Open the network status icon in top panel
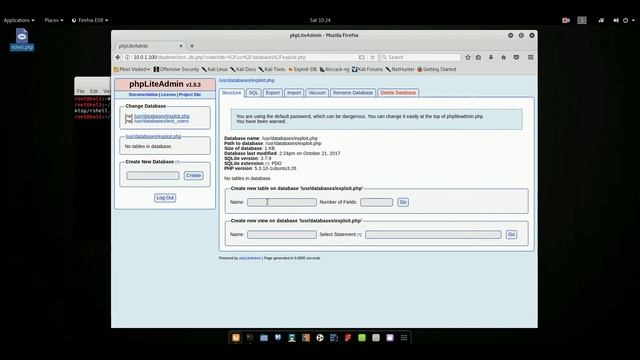The width and height of the screenshot is (640, 360). (601, 20)
